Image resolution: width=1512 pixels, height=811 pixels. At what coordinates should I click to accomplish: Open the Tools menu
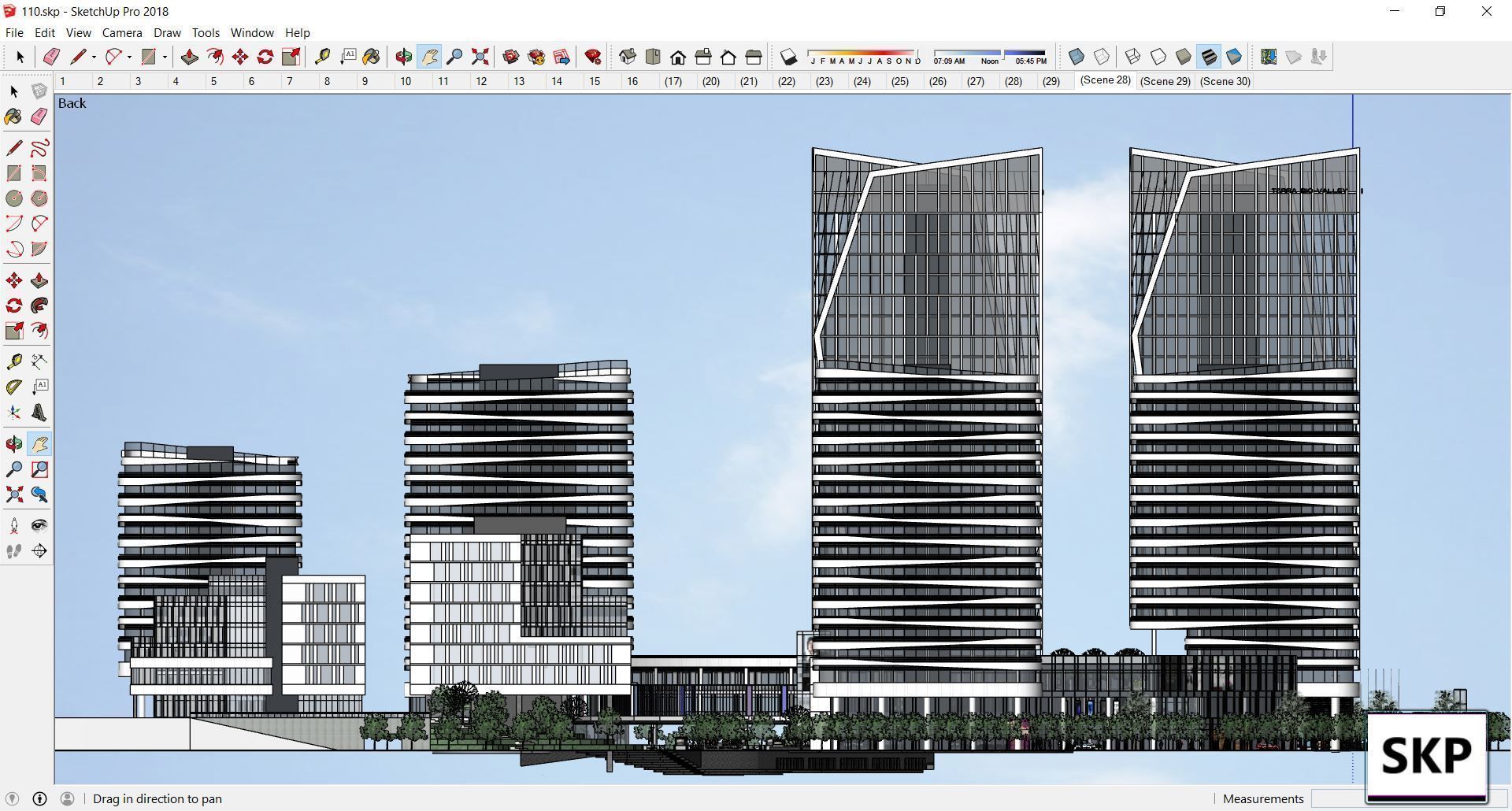click(206, 32)
